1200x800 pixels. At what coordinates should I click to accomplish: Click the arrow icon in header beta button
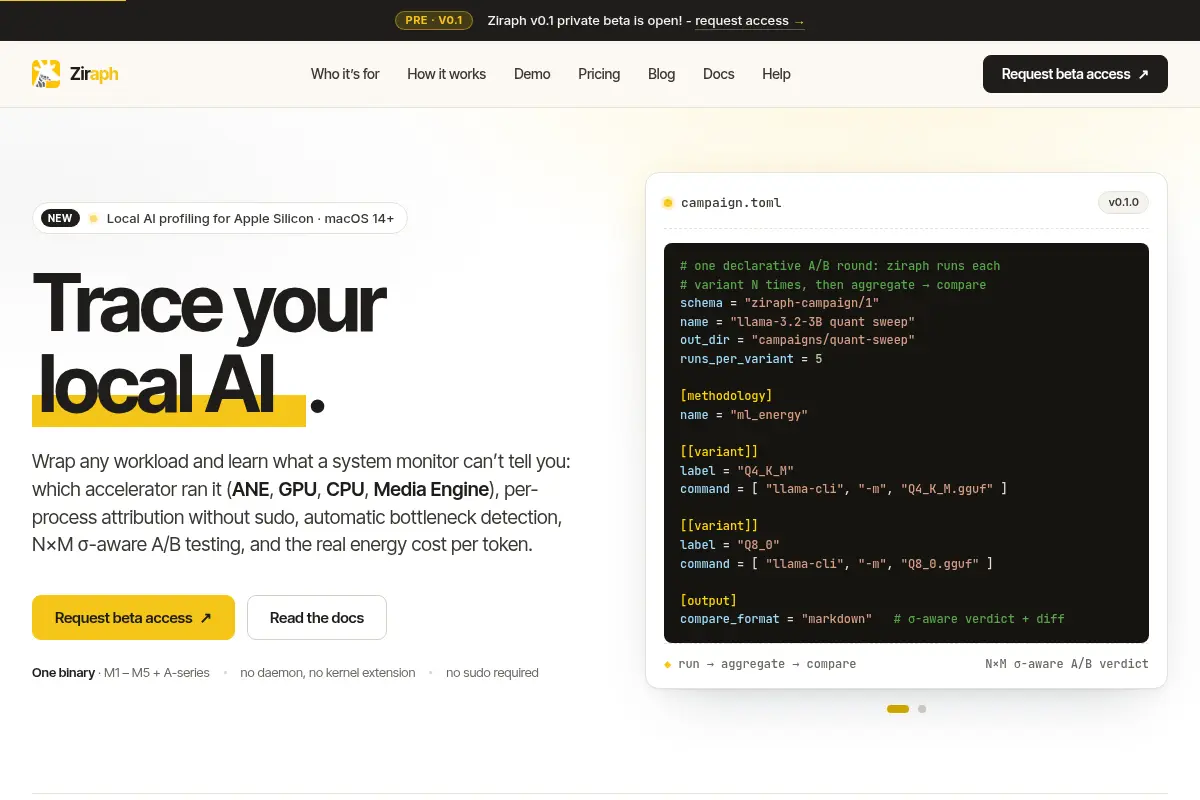[x=1144, y=74]
